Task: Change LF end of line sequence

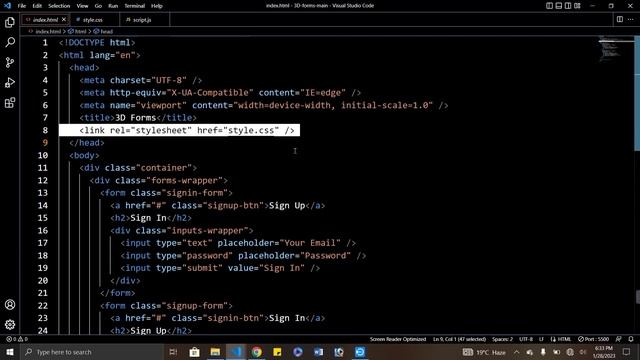Action: (x=541, y=339)
